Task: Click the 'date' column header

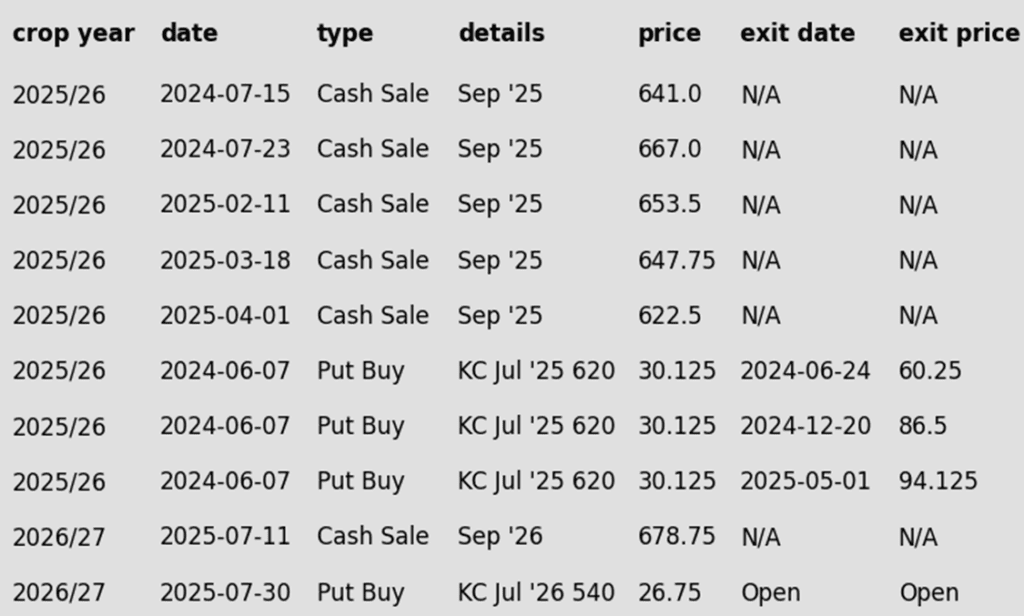Action: pos(189,33)
